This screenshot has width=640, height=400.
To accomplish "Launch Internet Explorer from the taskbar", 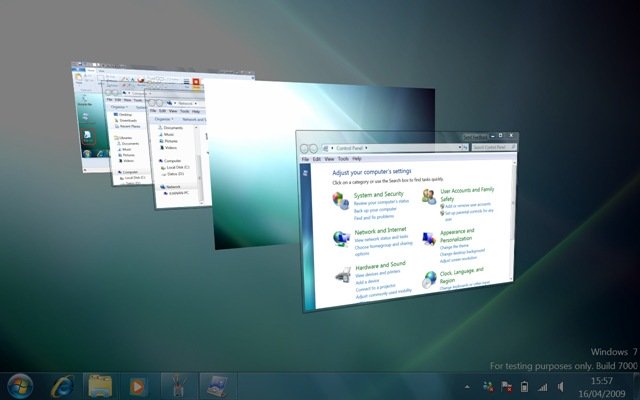I will tap(62, 386).
